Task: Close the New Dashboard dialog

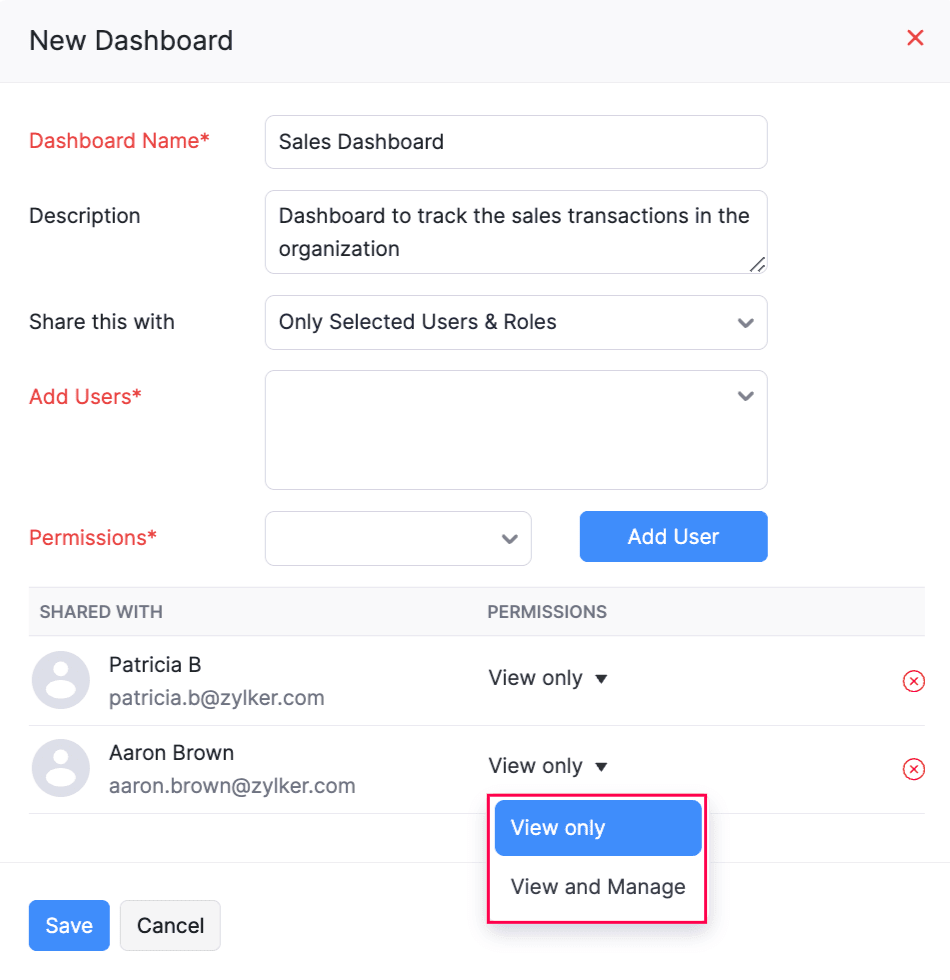Action: pyautogui.click(x=915, y=38)
